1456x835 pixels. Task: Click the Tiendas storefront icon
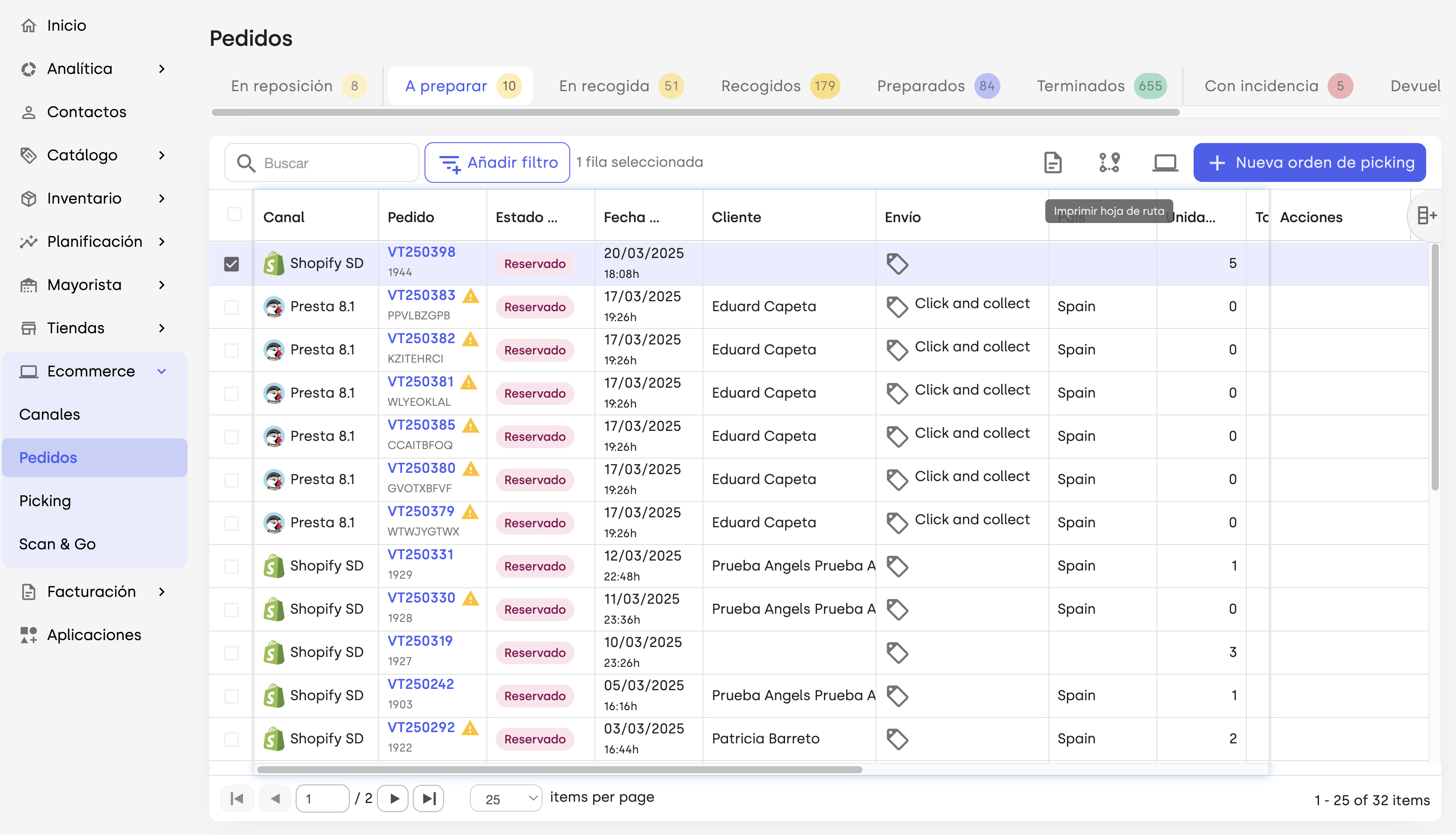29,328
